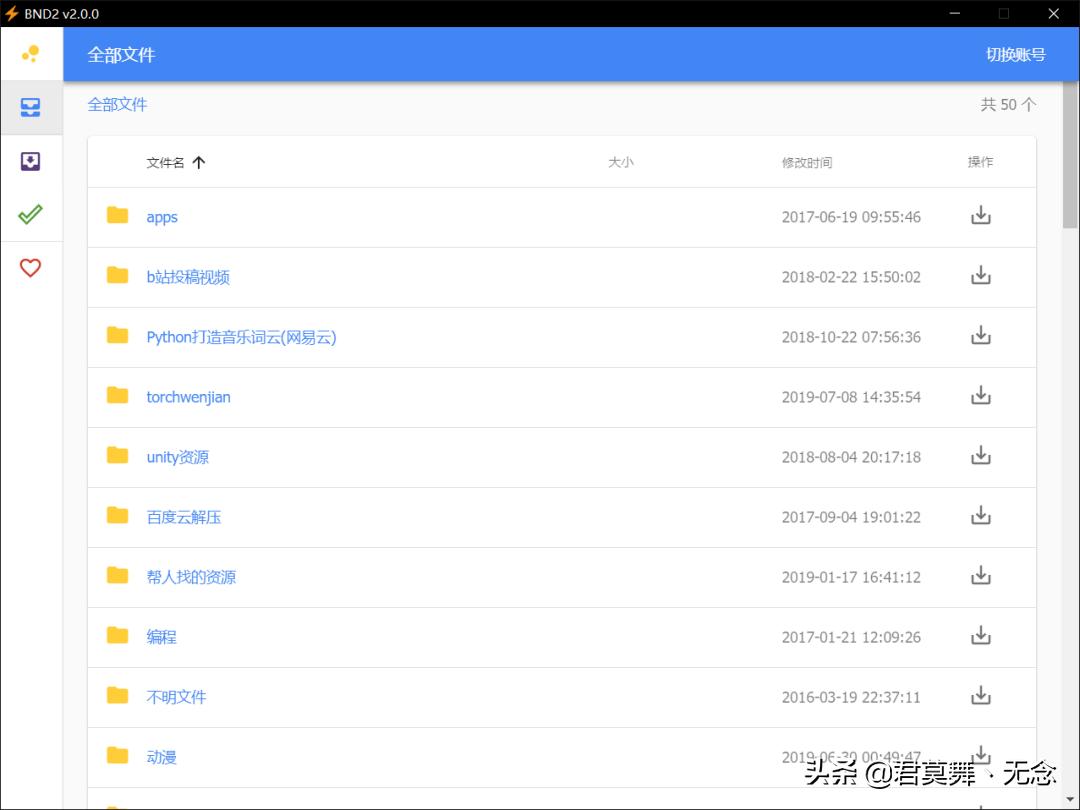Download the apps folder

(x=981, y=216)
